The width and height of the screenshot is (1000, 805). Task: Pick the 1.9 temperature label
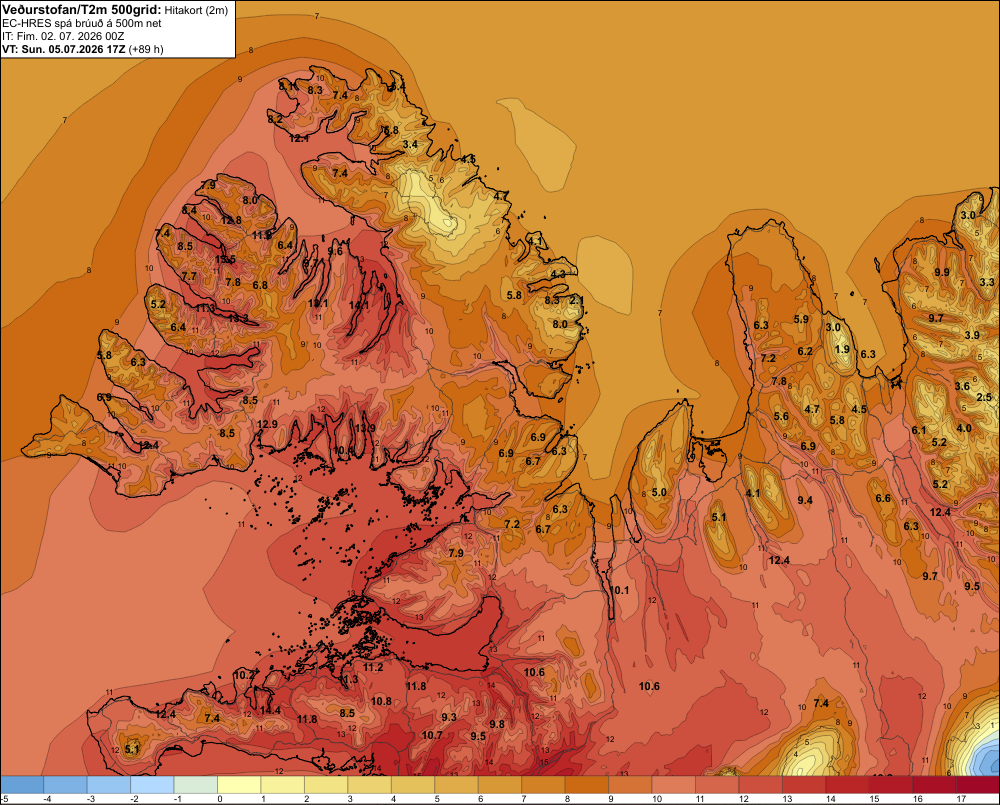tap(842, 349)
